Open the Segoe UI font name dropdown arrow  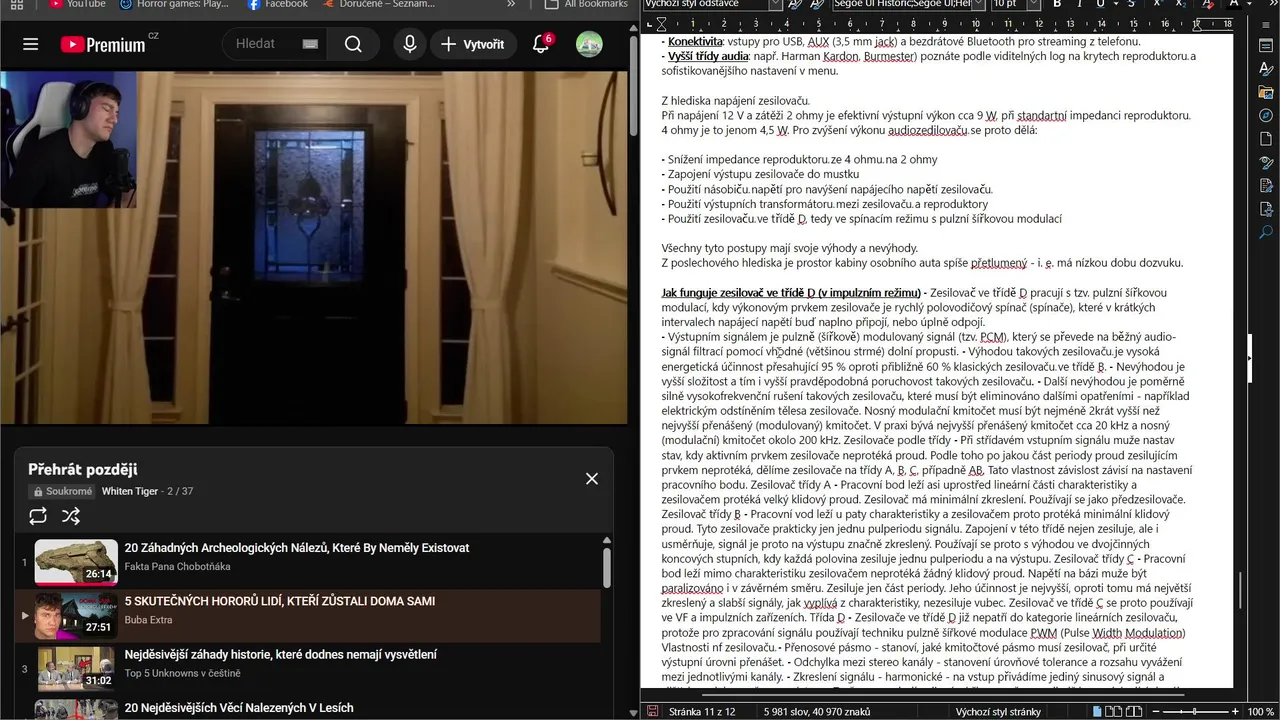pyautogui.click(x=978, y=4)
